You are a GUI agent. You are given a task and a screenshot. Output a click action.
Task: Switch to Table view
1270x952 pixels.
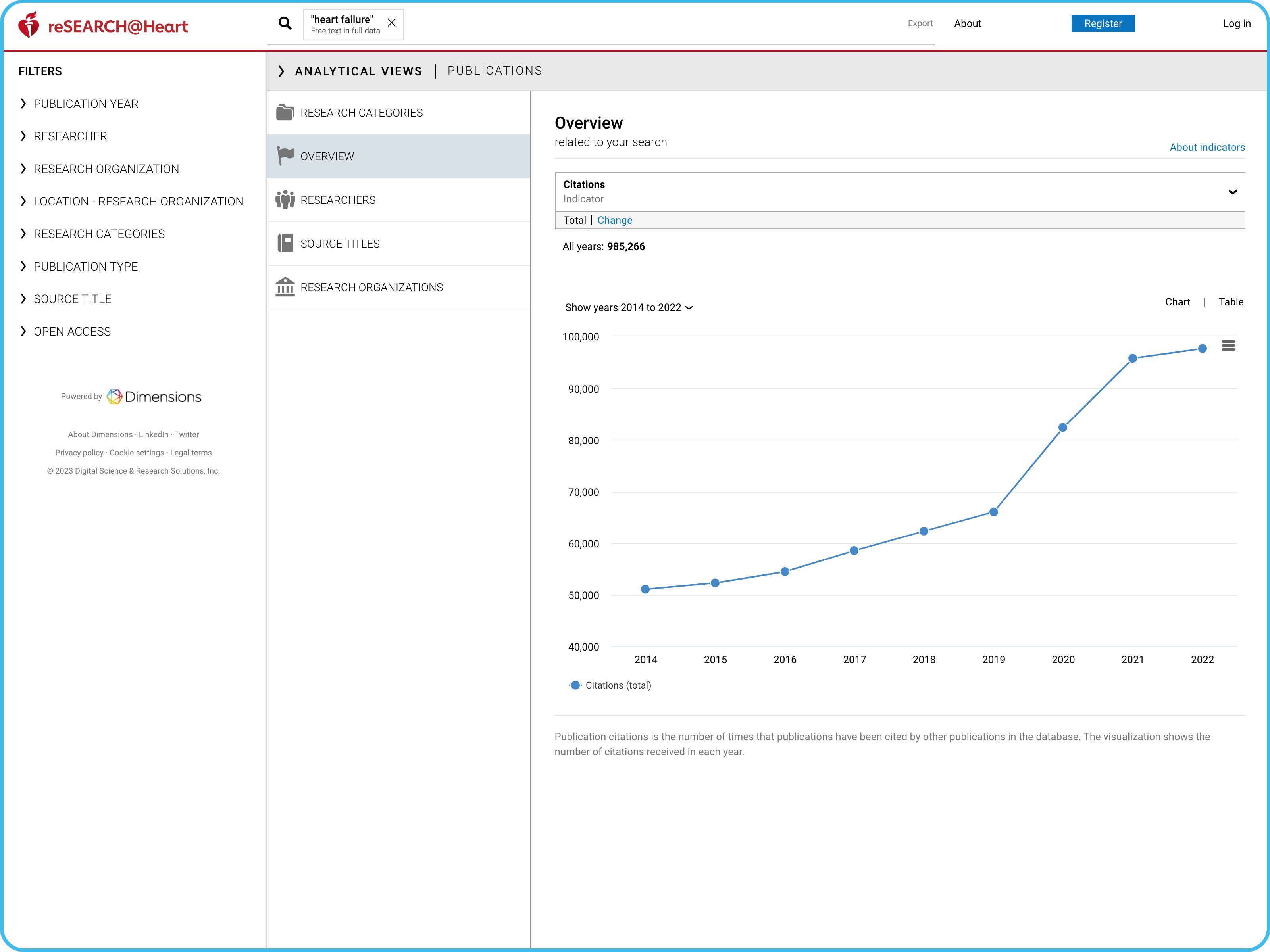pyautogui.click(x=1230, y=302)
